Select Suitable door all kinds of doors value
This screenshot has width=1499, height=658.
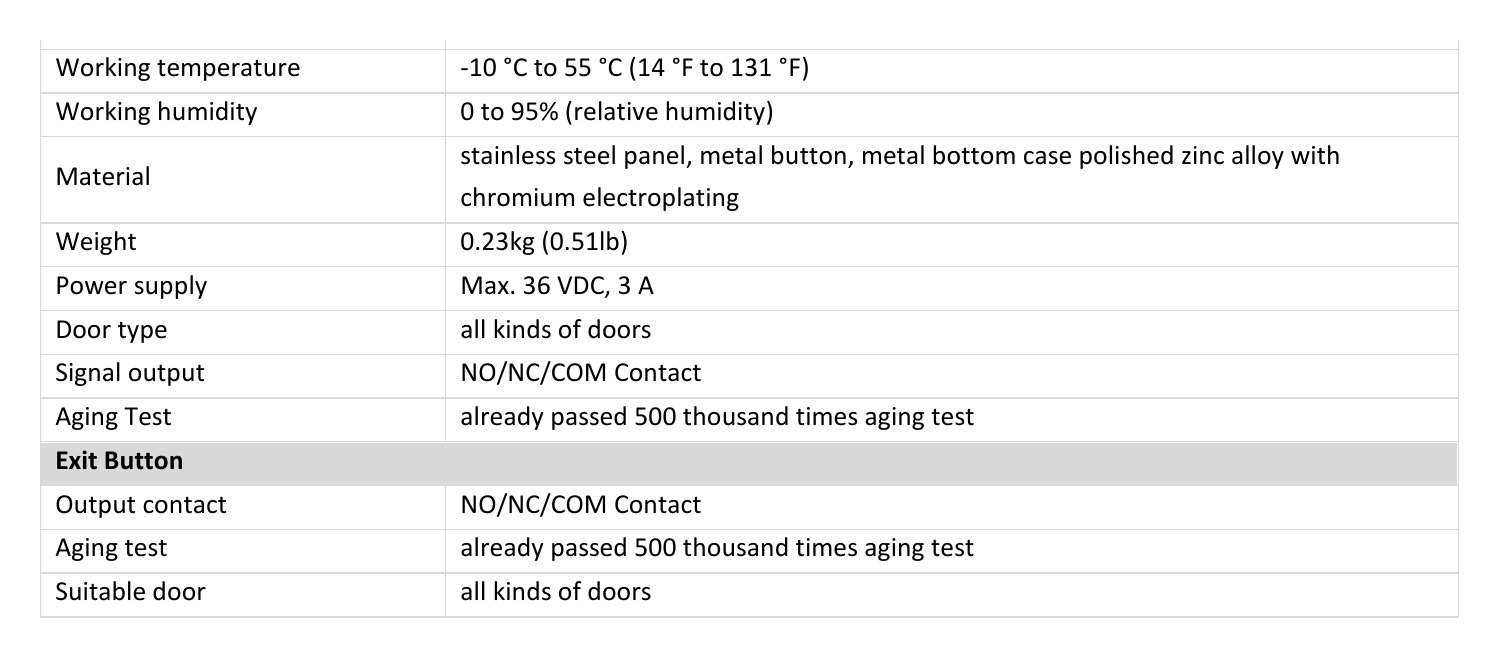coord(555,592)
